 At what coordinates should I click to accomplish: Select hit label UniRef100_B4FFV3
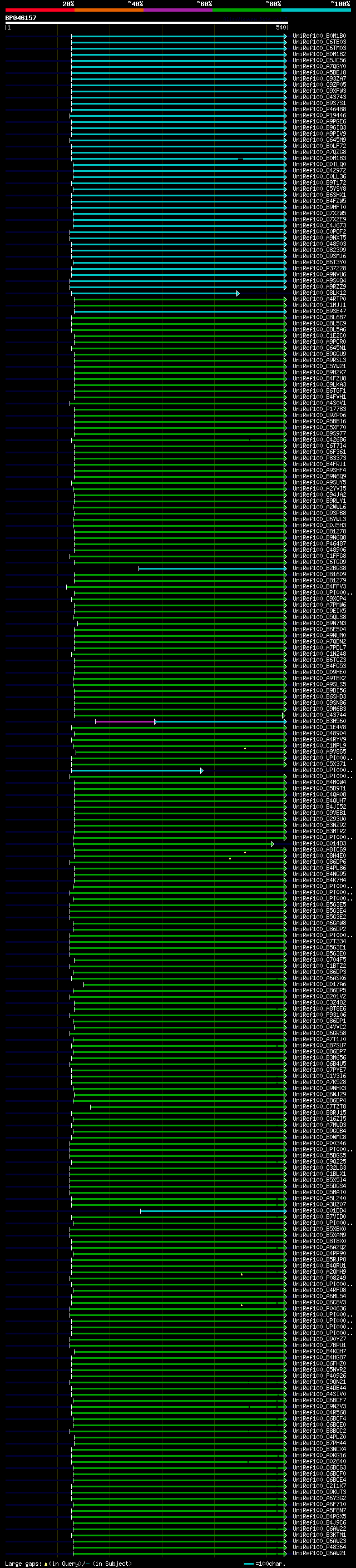319,587
